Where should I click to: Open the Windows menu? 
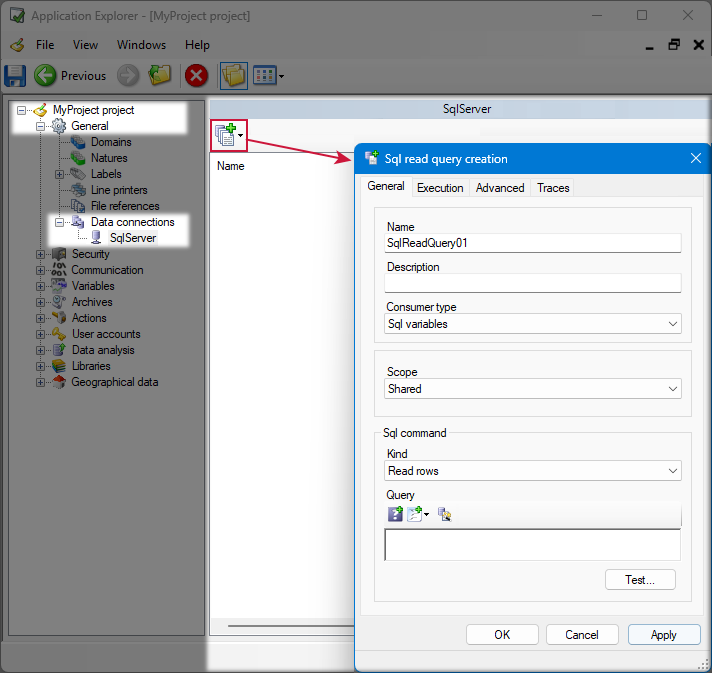pyautogui.click(x=141, y=45)
